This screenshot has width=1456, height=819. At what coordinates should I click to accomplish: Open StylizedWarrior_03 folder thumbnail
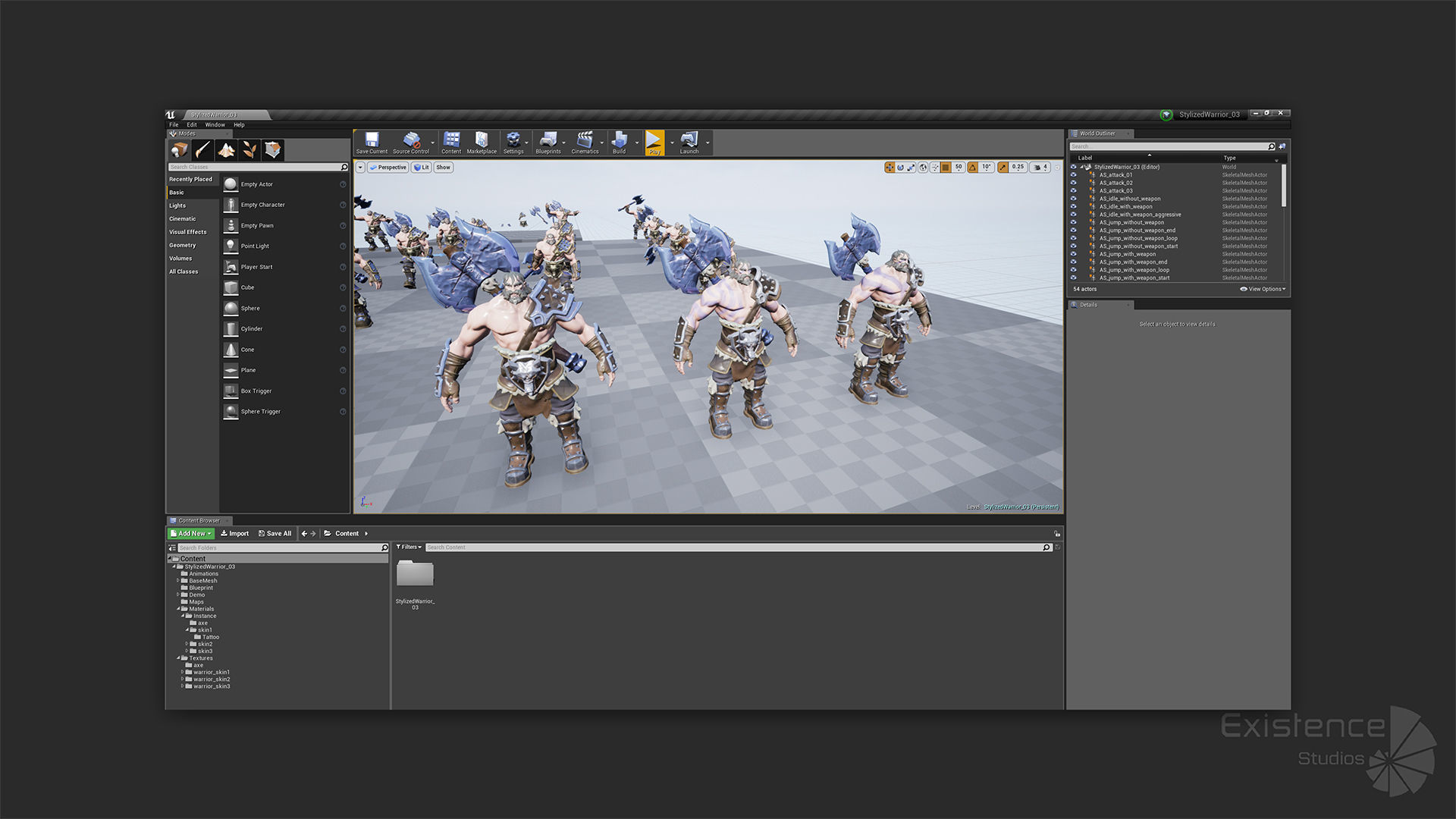tap(415, 573)
